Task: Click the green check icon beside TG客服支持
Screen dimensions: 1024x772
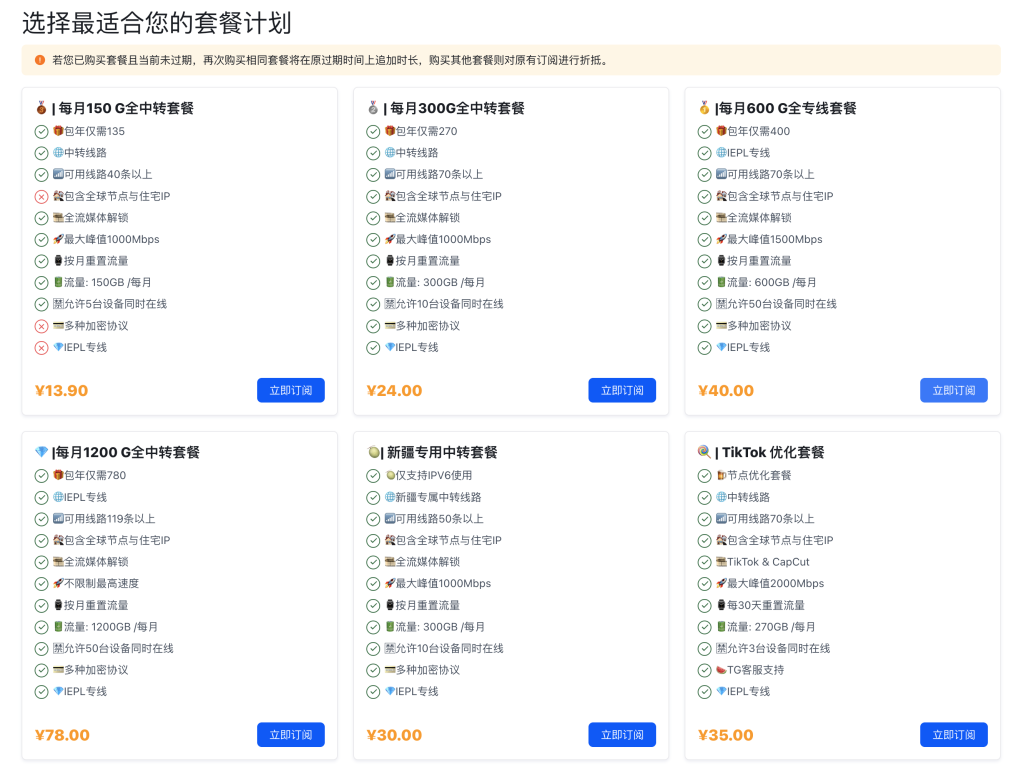Action: pos(704,670)
